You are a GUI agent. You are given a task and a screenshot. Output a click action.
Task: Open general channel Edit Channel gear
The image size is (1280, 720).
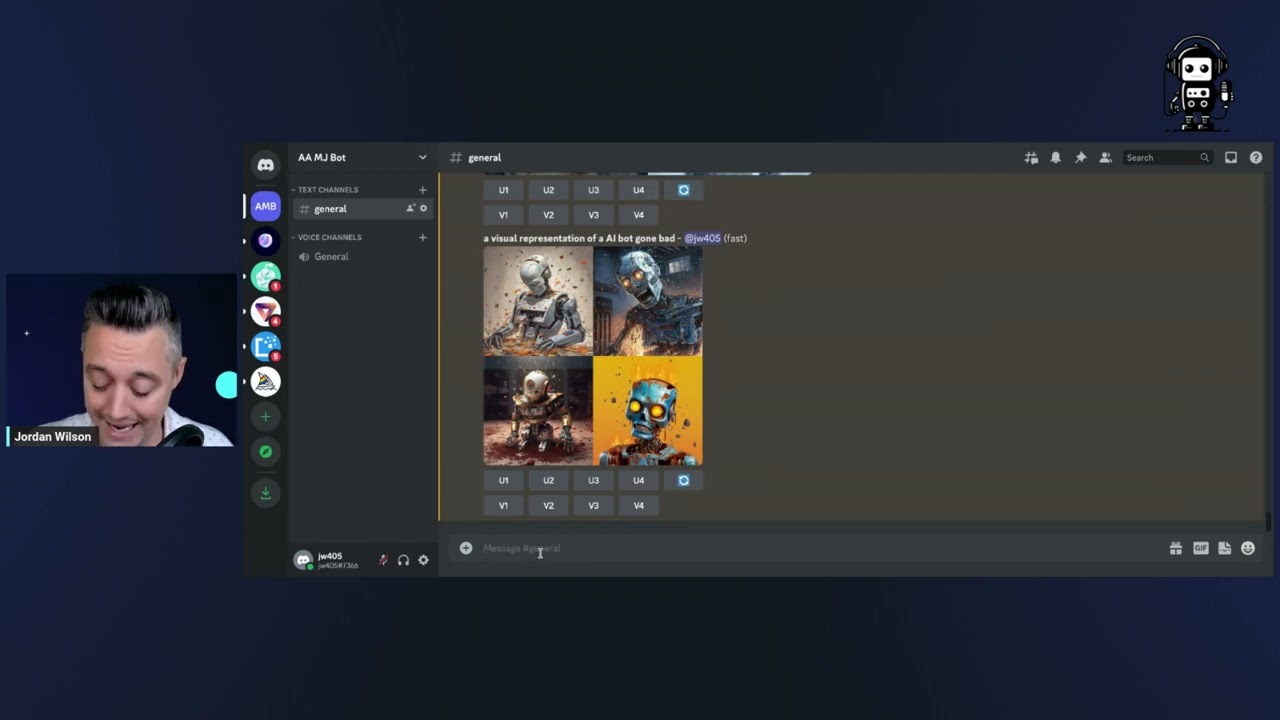click(423, 208)
